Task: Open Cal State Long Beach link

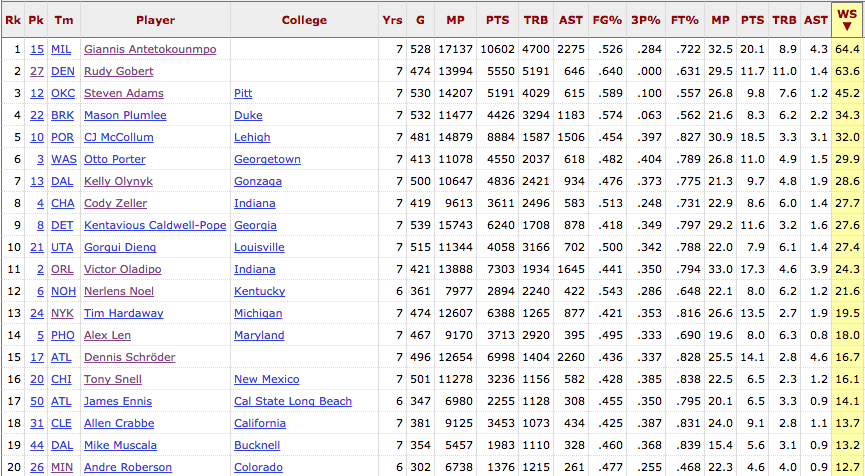Action: click(293, 401)
